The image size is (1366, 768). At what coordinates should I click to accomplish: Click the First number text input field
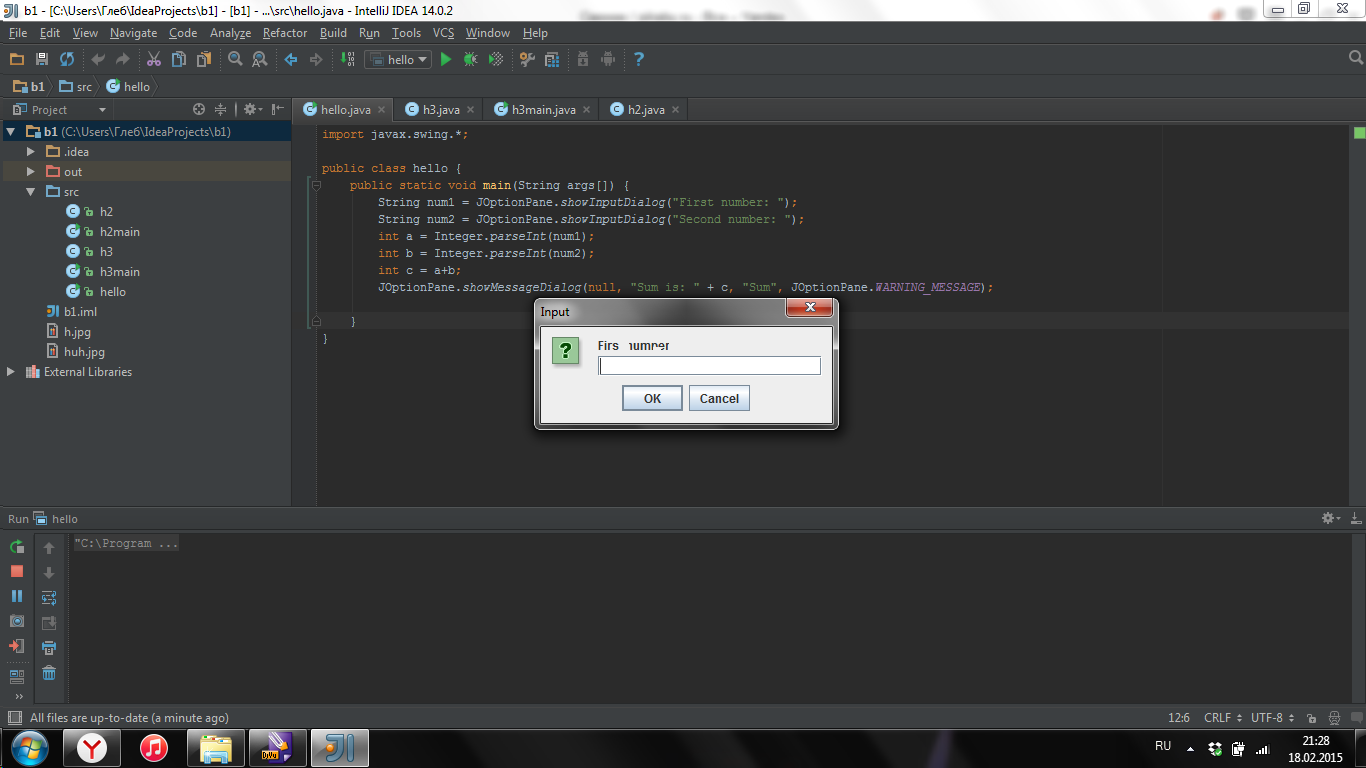(709, 366)
